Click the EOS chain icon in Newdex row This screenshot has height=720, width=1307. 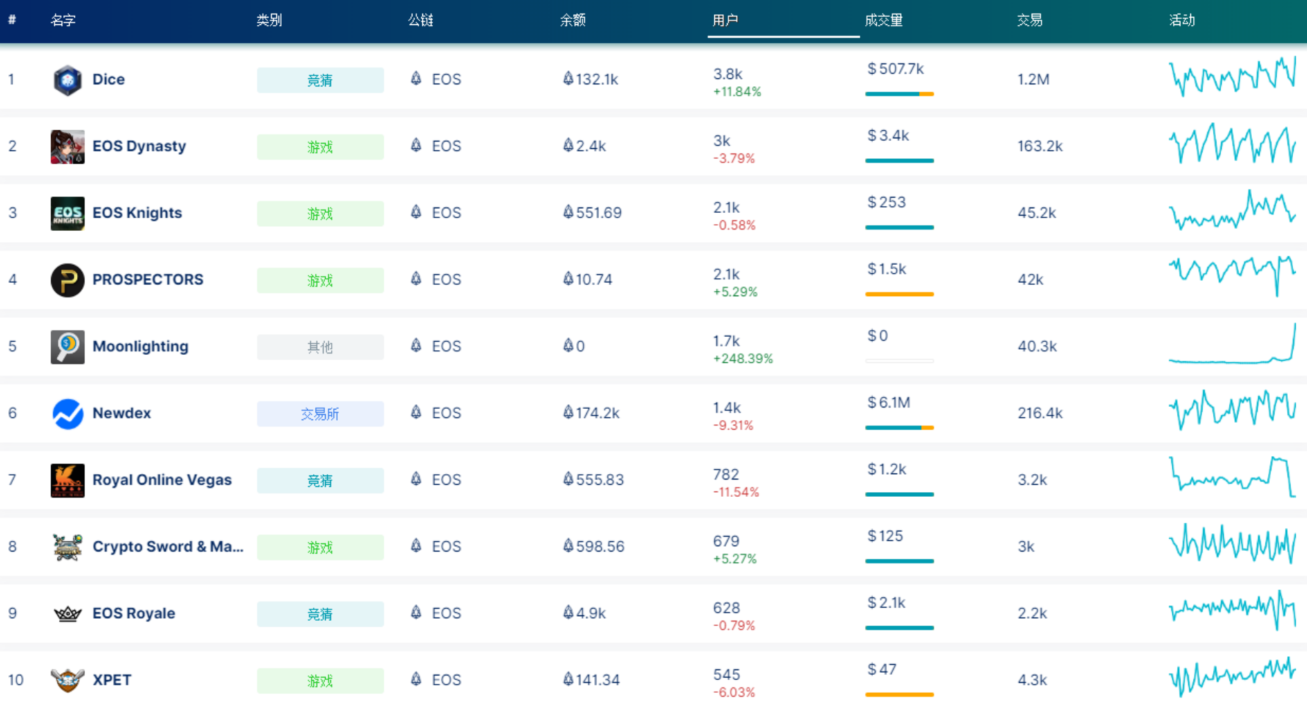416,412
